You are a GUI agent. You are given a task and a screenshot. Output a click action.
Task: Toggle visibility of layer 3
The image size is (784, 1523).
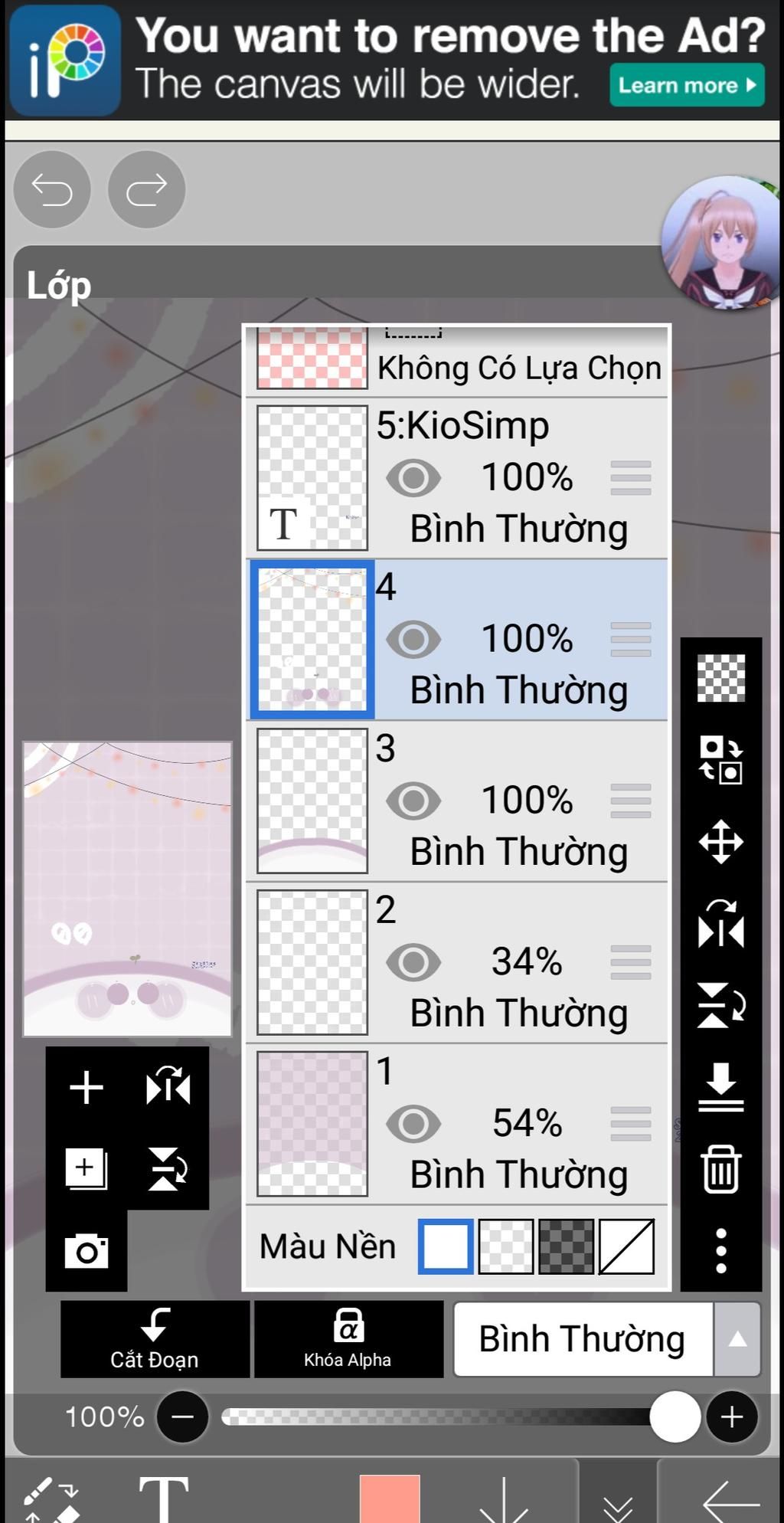[x=413, y=801]
